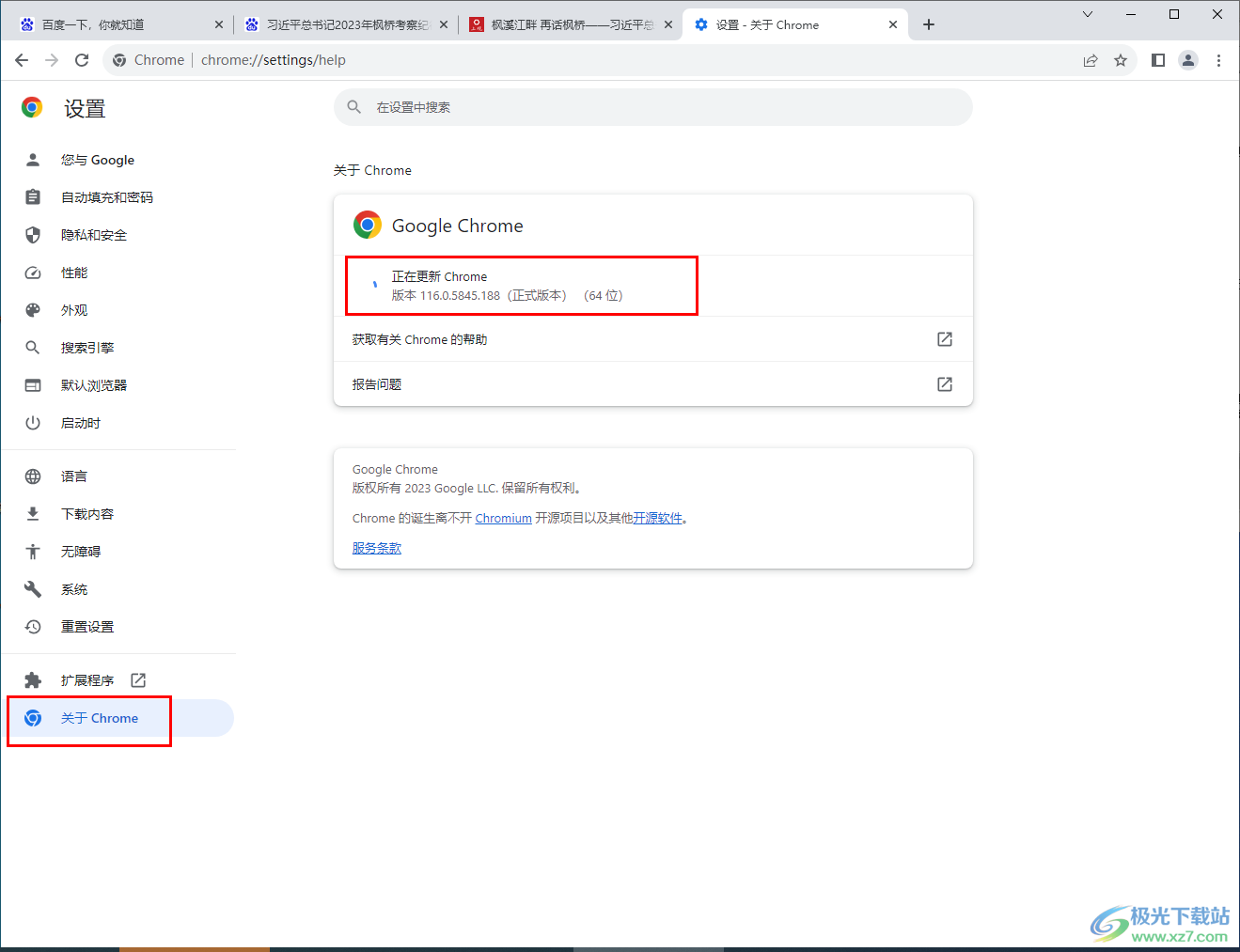The image size is (1240, 952).
Task: Go back using the browser back arrow
Action: coord(22,60)
